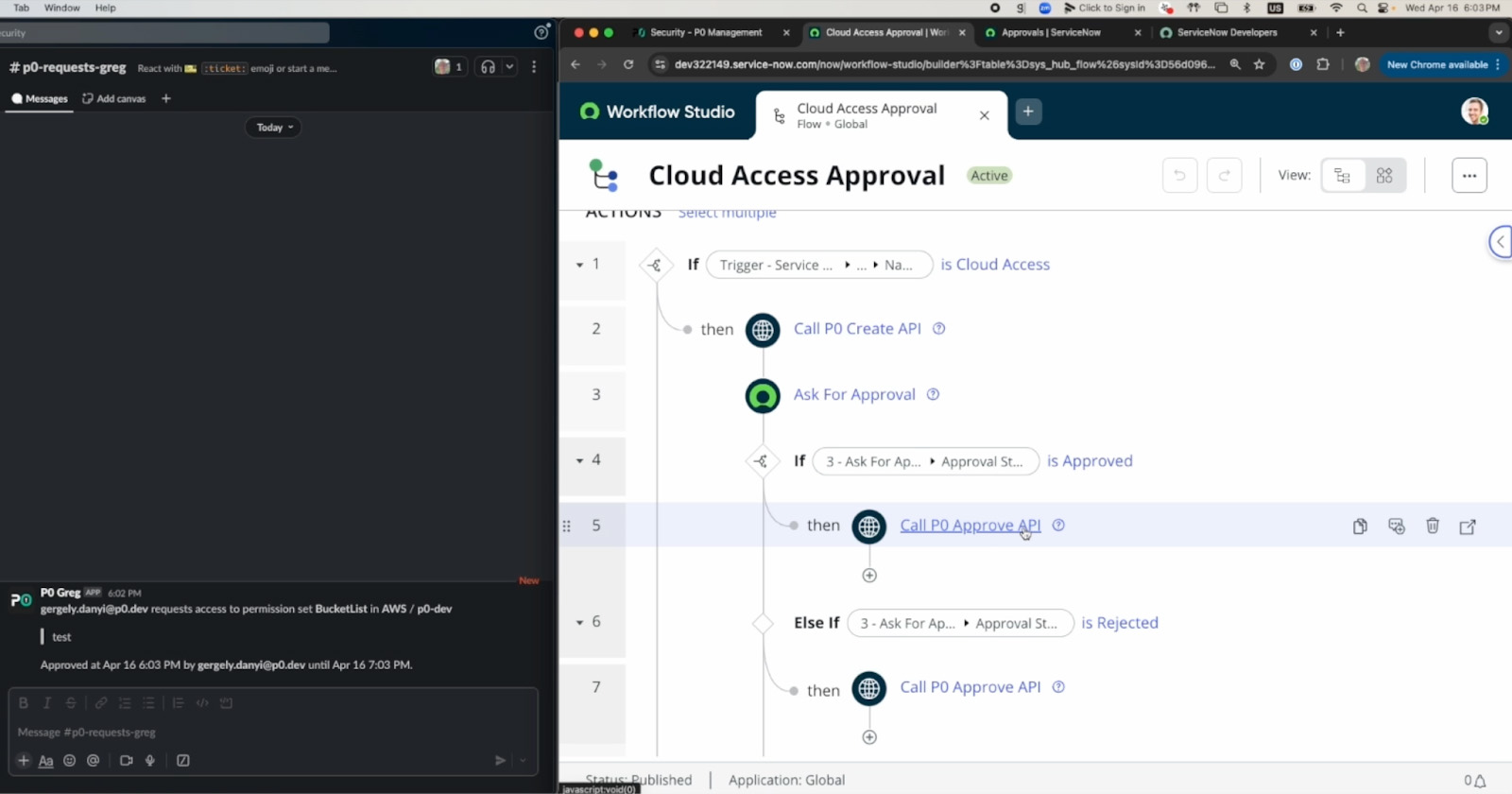Click the green Ask For Approval step icon
1512x794 pixels.
pos(763,396)
